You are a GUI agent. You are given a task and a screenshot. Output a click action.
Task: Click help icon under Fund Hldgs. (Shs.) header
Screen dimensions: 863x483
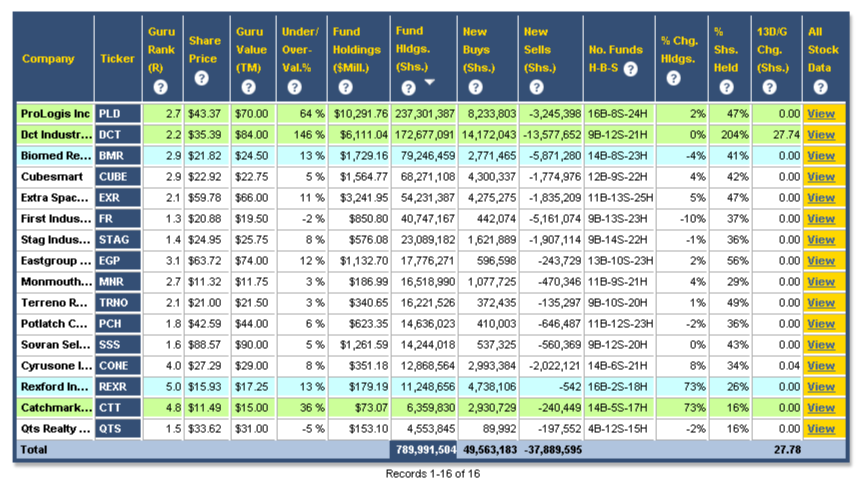click(408, 87)
